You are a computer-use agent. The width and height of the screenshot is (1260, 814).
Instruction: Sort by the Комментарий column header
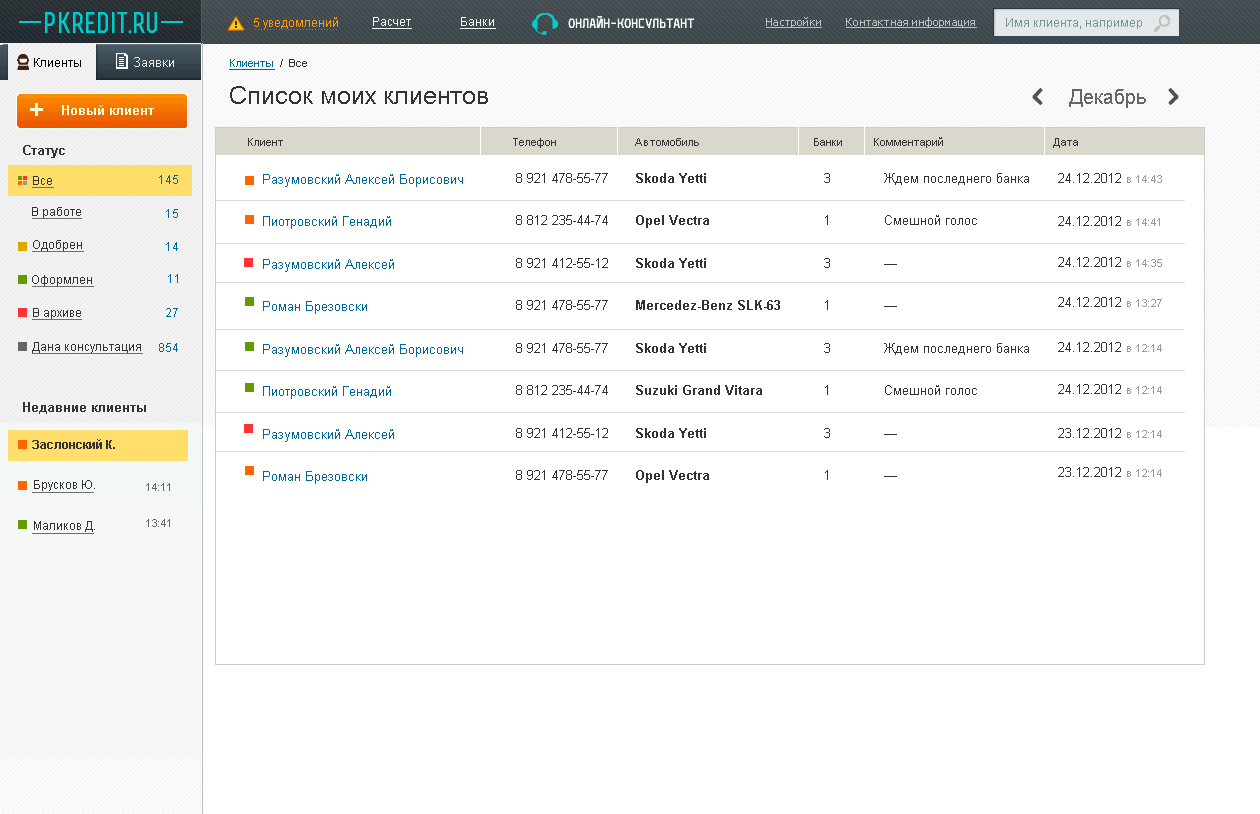pos(908,142)
